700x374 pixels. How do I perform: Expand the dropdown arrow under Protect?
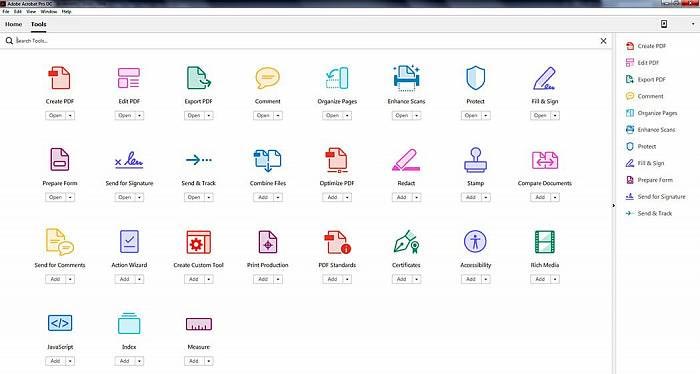pos(486,116)
